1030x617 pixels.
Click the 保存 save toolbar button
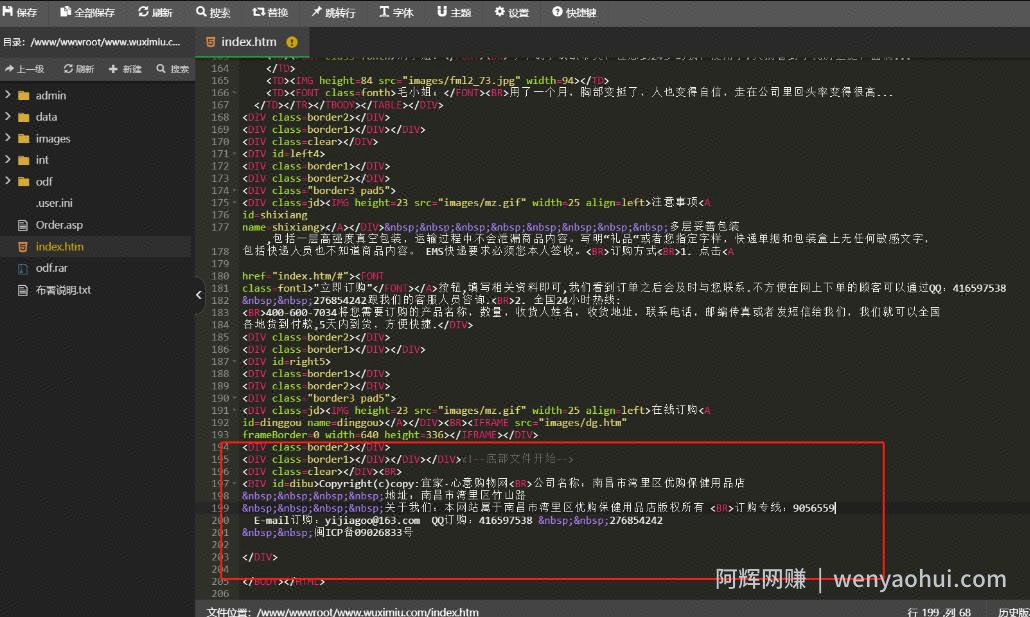coord(20,12)
